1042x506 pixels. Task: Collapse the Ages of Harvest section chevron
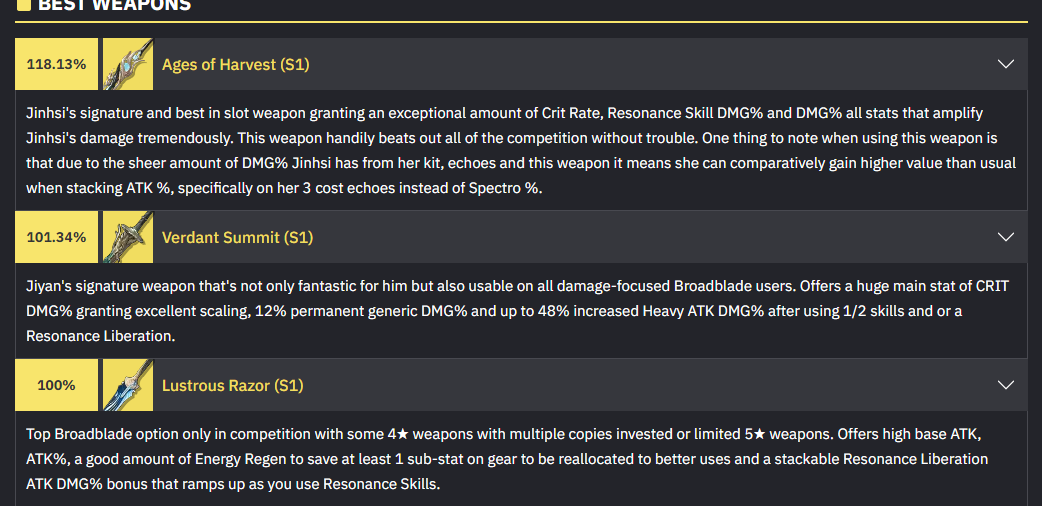pos(1005,64)
